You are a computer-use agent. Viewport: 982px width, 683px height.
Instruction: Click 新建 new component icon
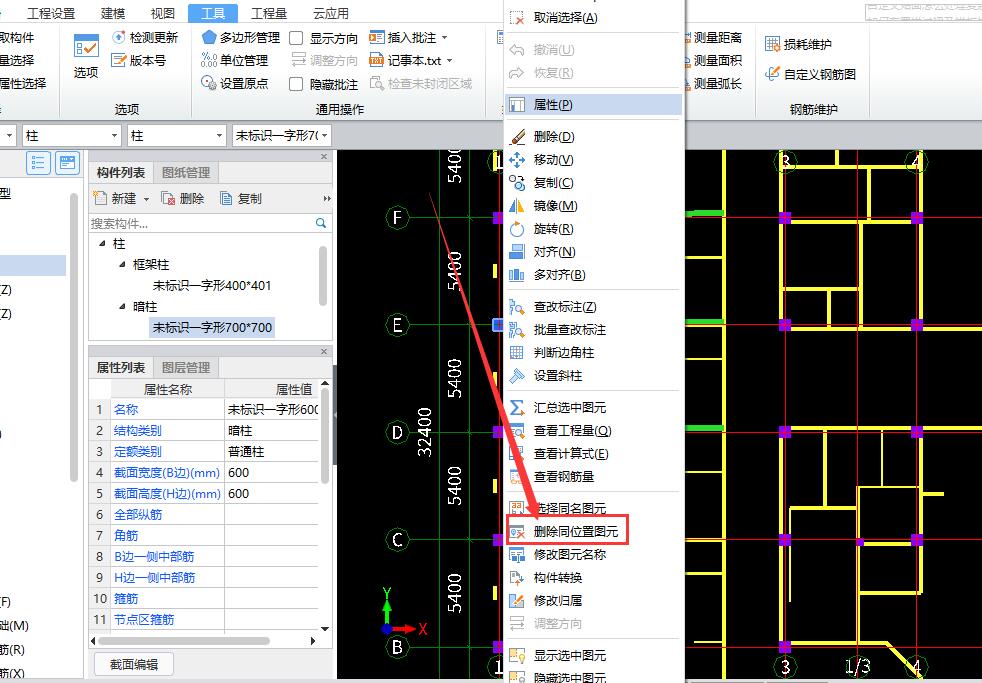pos(100,198)
